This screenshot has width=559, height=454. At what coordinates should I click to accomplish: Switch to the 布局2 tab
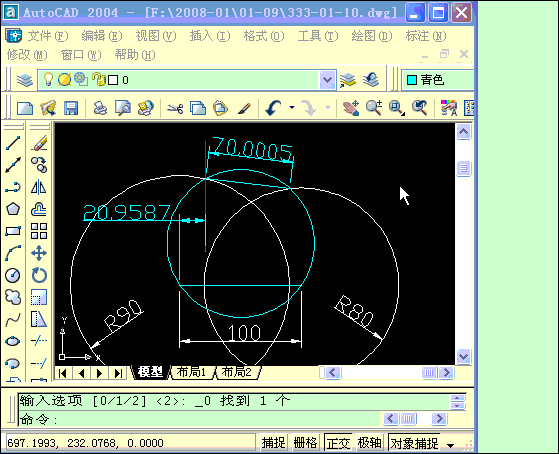coord(237,372)
